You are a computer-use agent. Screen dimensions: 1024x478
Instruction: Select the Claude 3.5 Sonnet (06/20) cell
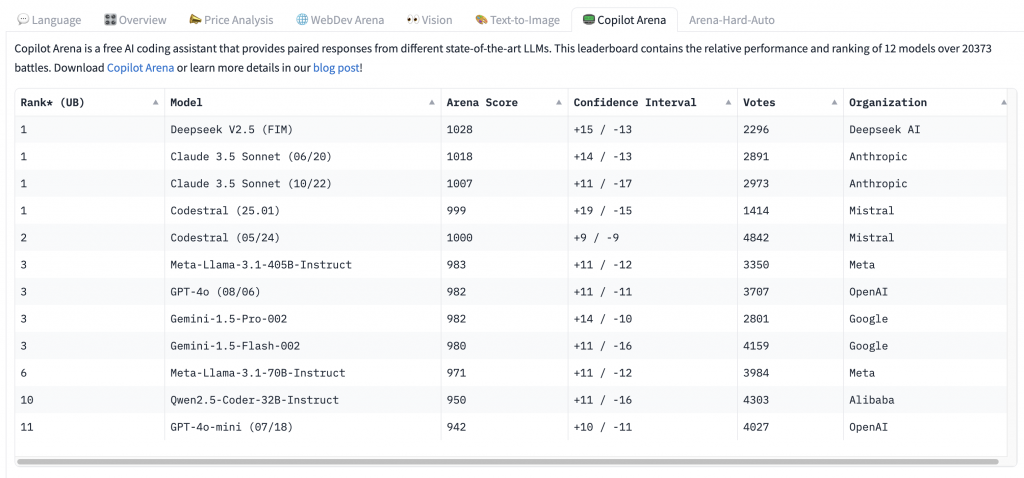pos(303,157)
